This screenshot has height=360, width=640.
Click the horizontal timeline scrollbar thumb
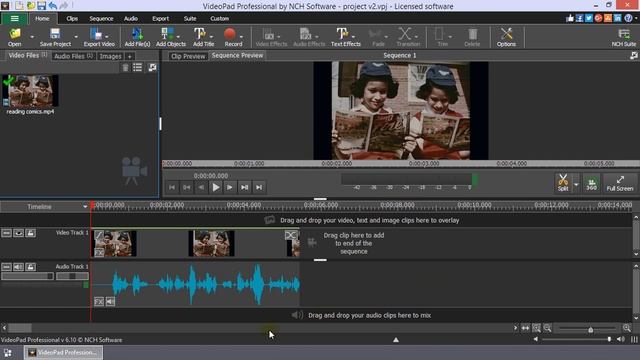[20, 328]
